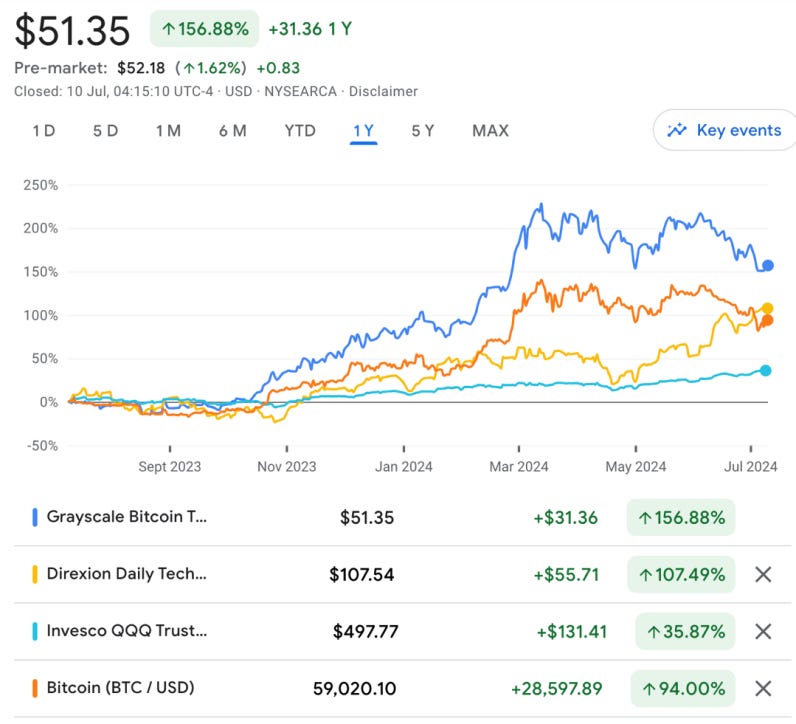Click the $51.35 headline price
796x724 pixels.
(72, 31)
